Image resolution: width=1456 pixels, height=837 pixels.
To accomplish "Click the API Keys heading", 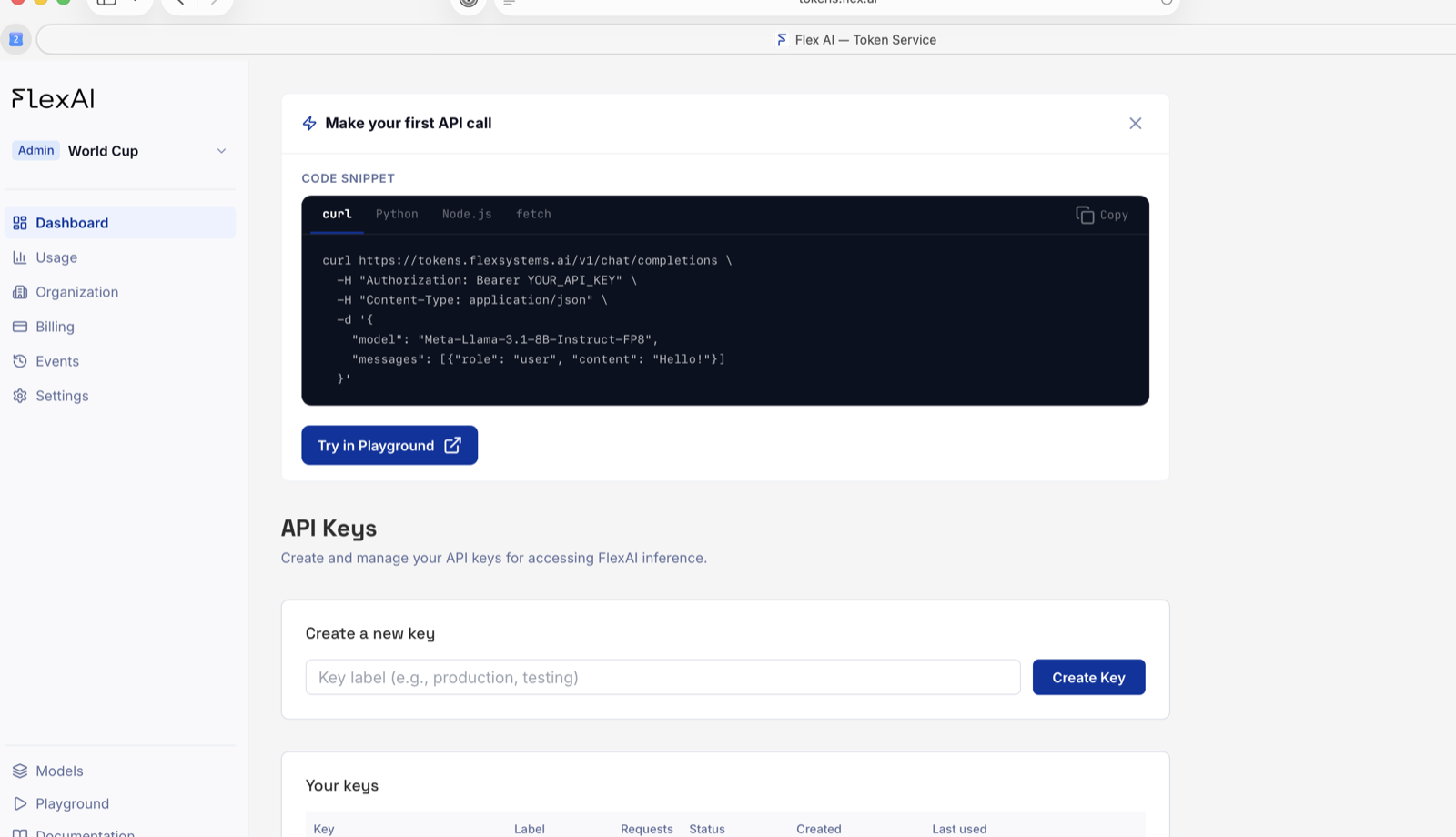I will 329,529.
